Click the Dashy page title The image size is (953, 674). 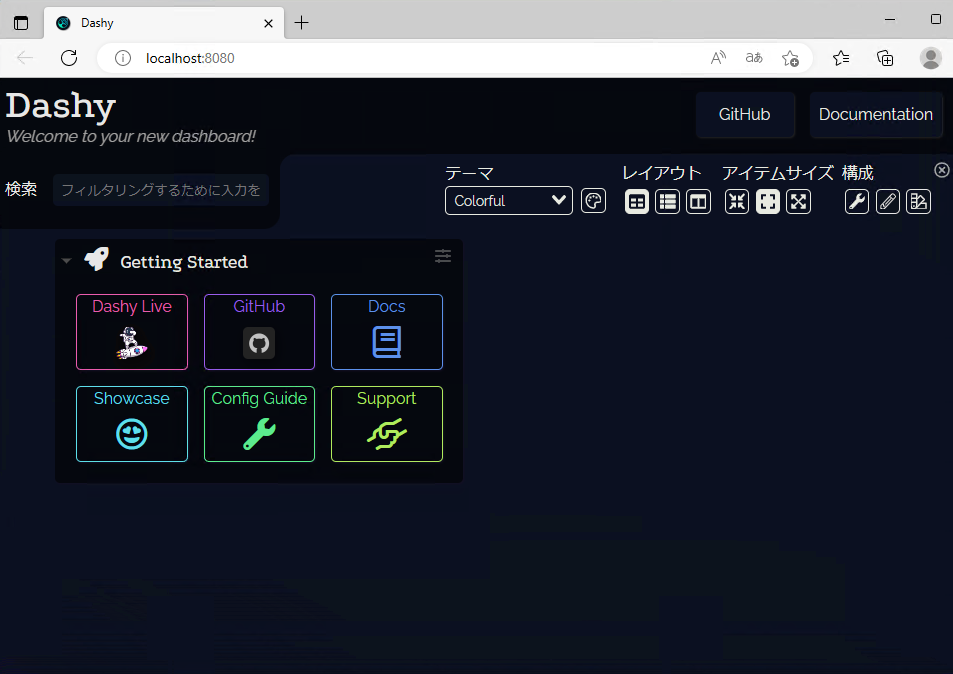coord(61,106)
